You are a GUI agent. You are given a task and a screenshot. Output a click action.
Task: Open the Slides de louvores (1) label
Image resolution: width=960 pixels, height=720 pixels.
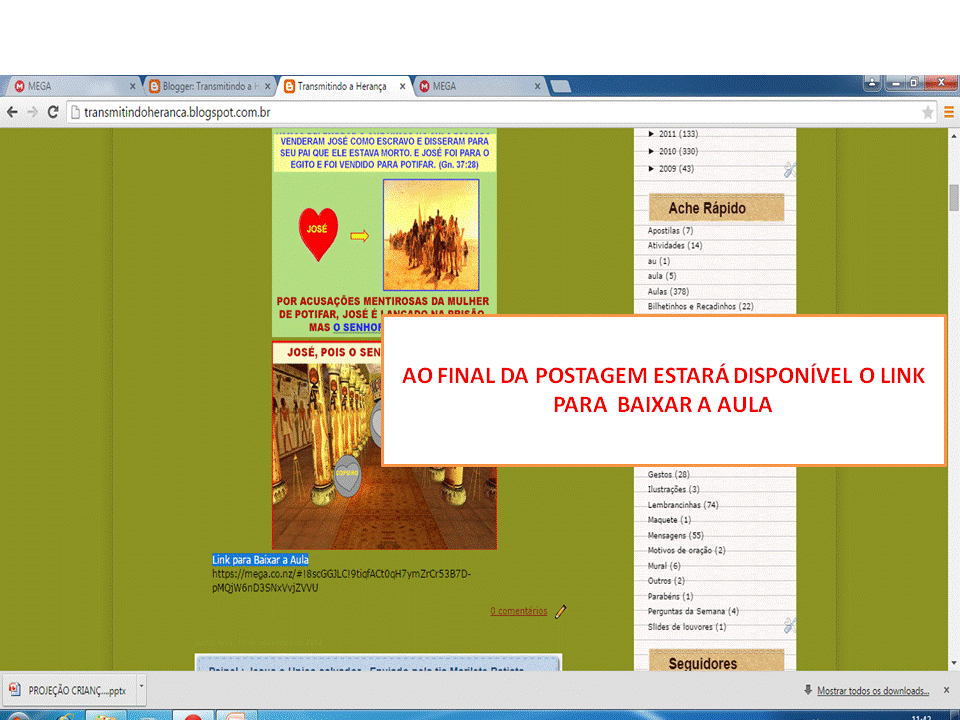687,627
